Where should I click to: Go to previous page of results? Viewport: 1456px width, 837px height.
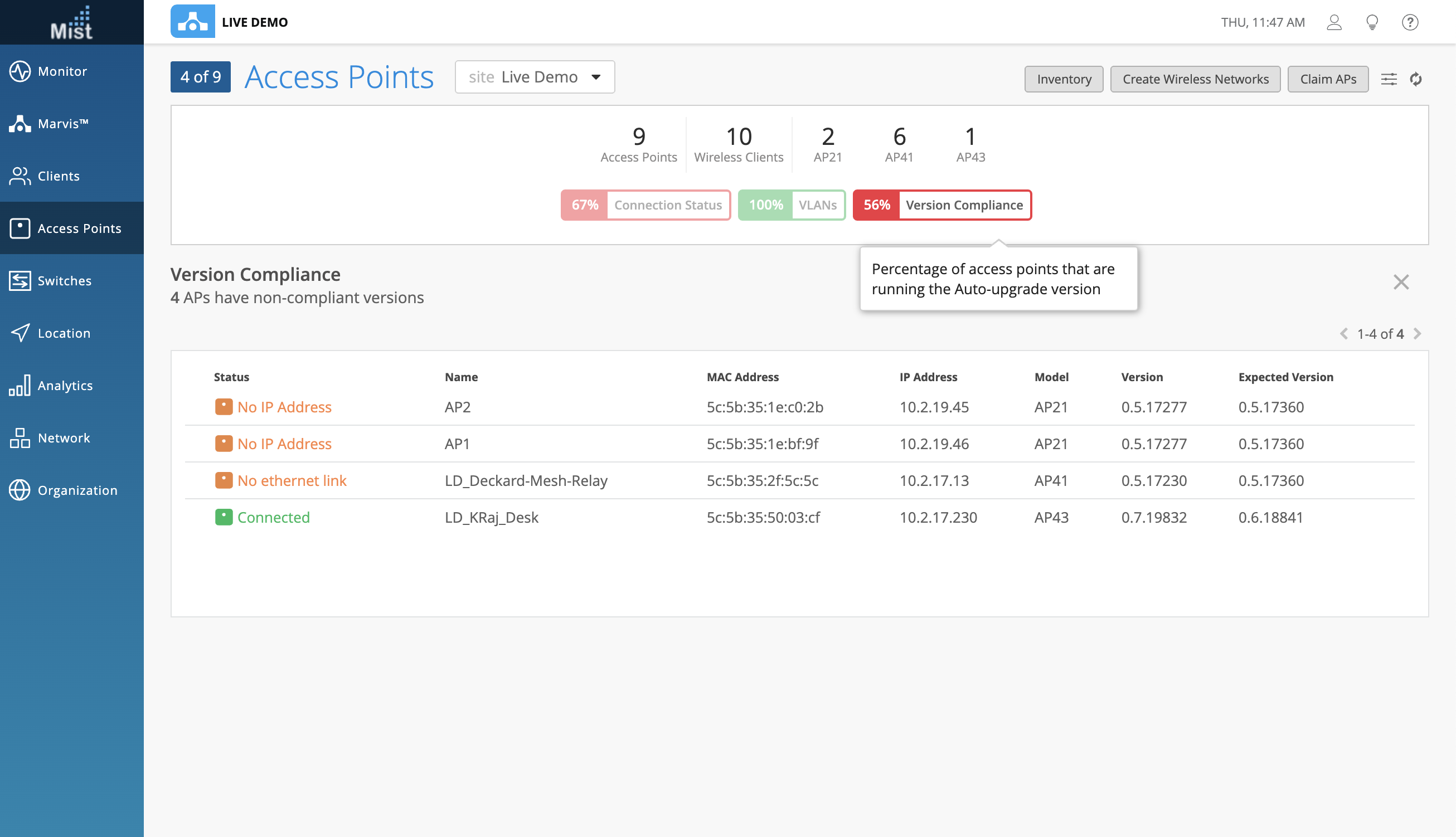tap(1343, 334)
